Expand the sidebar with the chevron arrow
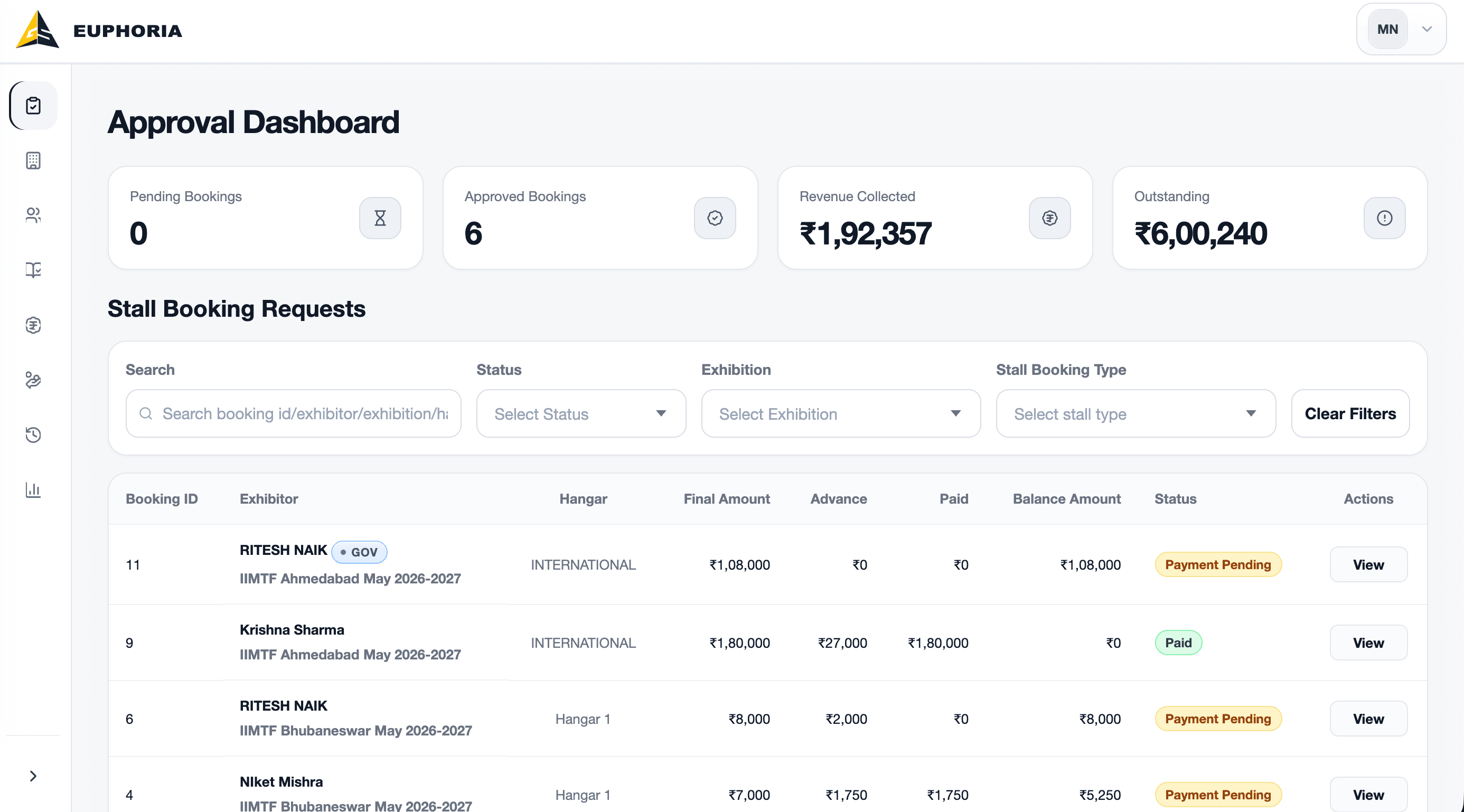This screenshot has width=1464, height=812. pos(33,776)
